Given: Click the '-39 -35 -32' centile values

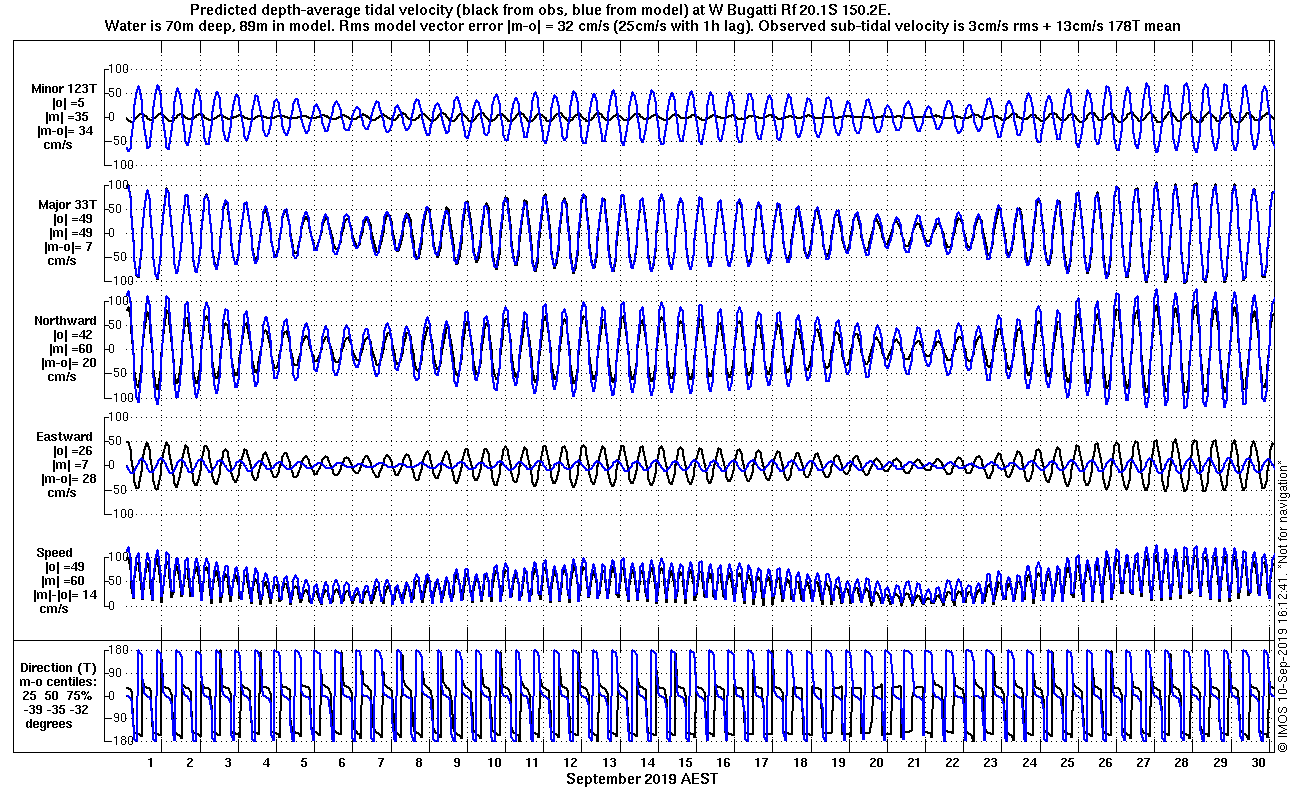Looking at the screenshot, I should click(58, 710).
